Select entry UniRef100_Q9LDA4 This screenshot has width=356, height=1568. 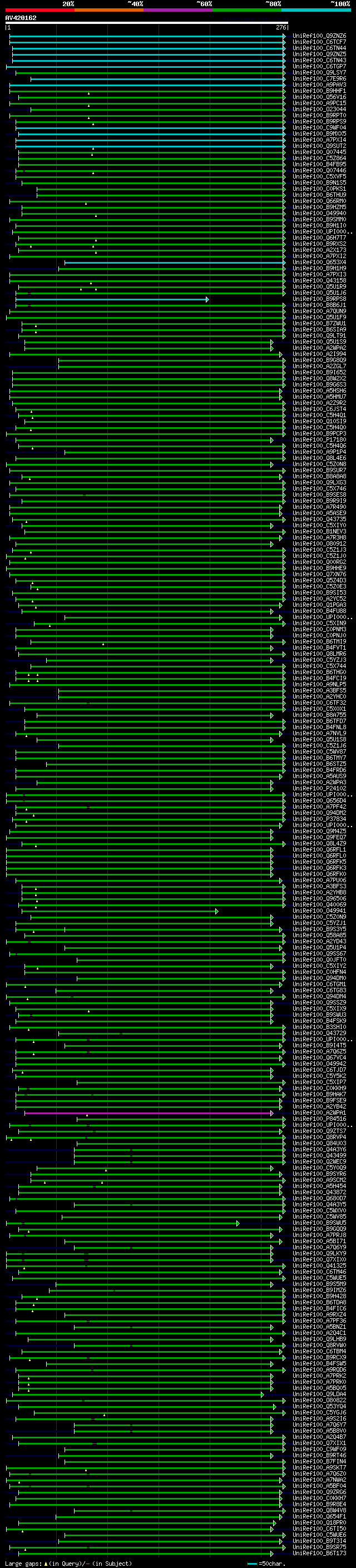click(x=319, y=1394)
